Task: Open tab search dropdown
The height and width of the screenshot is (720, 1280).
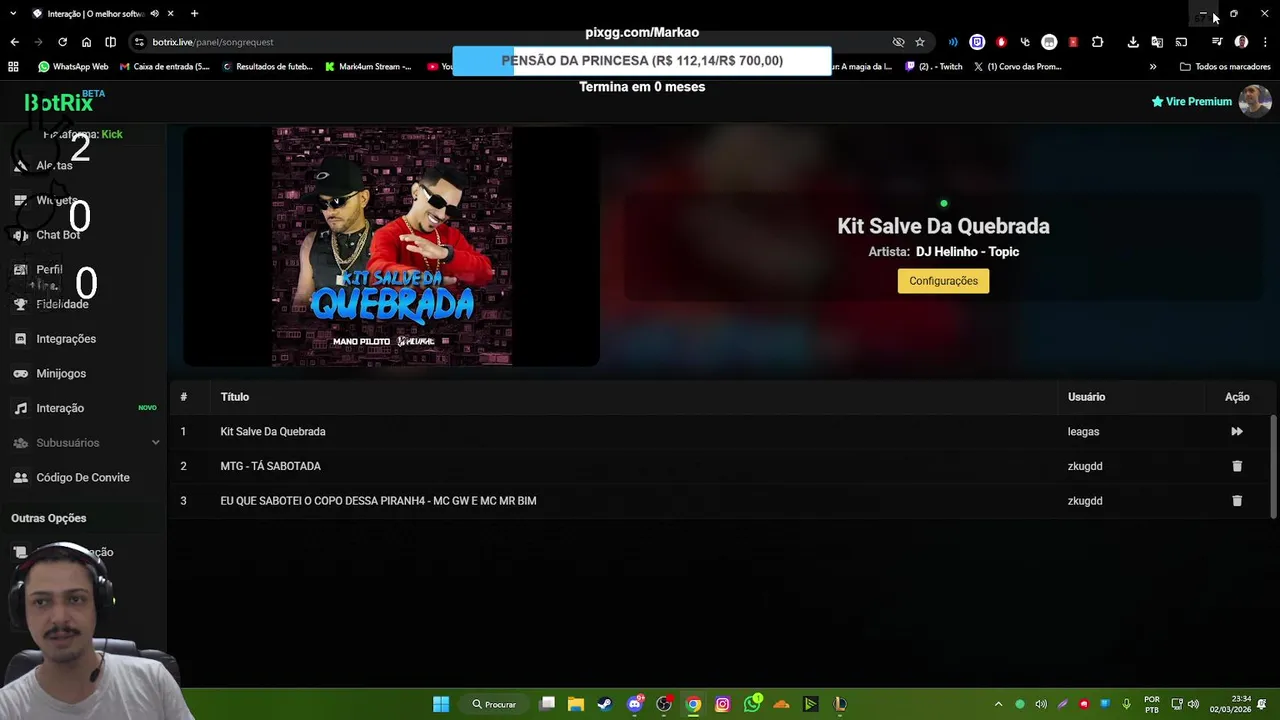Action: [12, 14]
